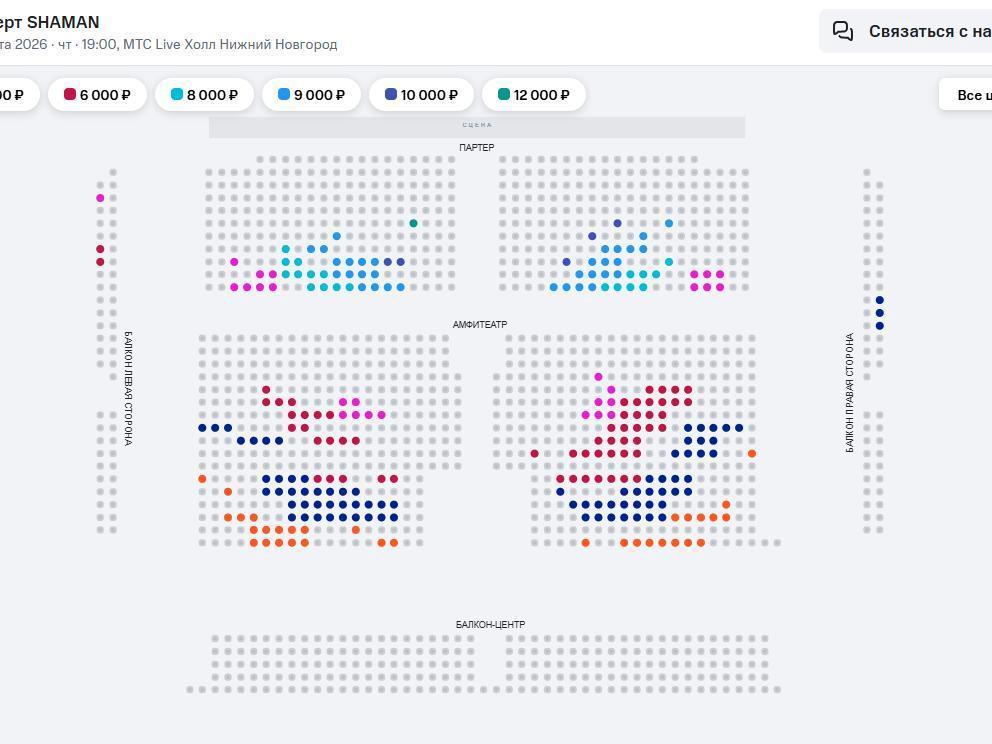Click the teal swatch of 12 000 ₽
This screenshot has height=744, width=992.
click(x=504, y=94)
